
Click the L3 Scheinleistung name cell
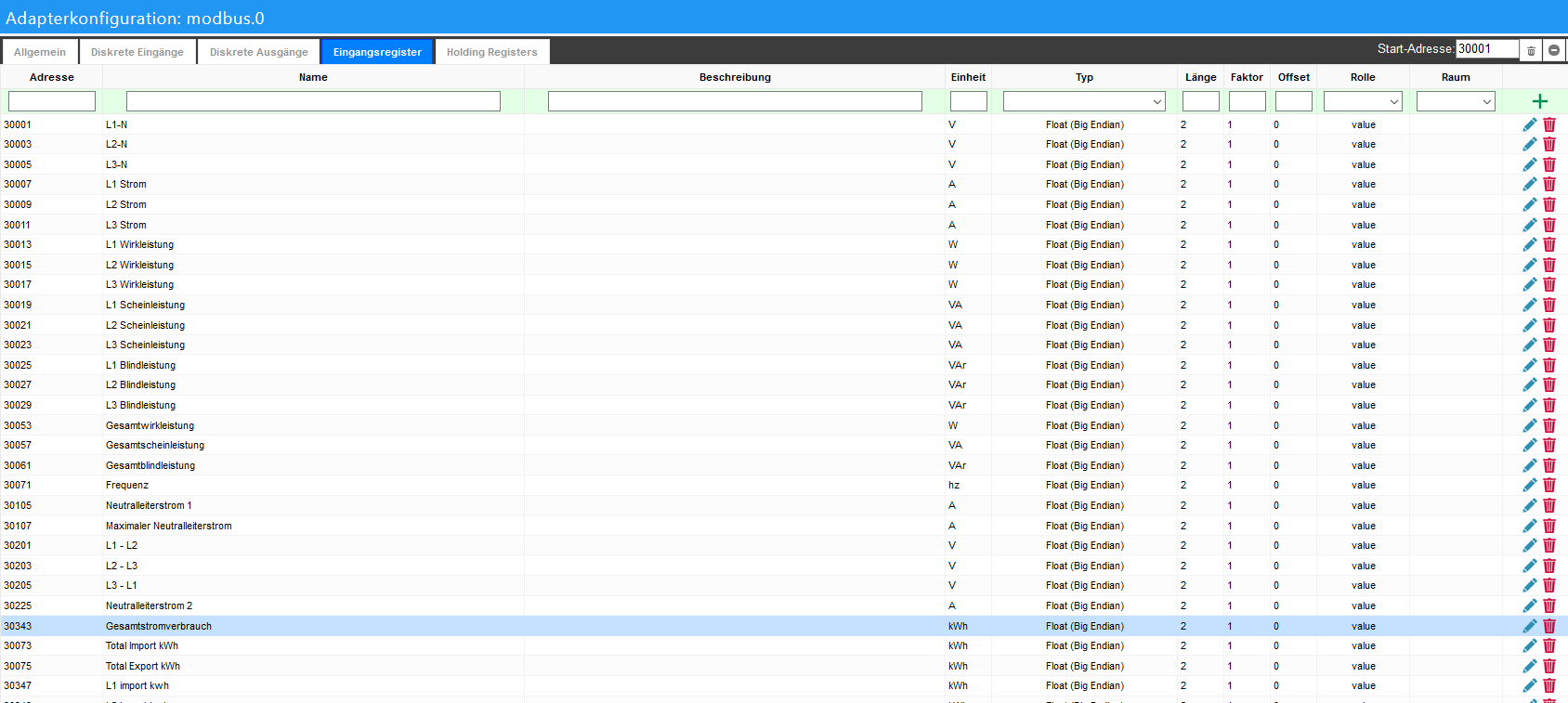(x=145, y=345)
